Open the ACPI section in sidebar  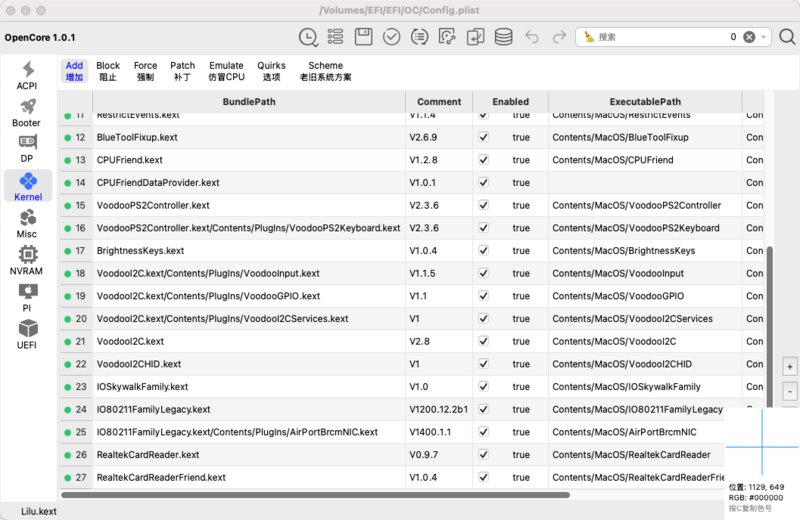pos(27,76)
